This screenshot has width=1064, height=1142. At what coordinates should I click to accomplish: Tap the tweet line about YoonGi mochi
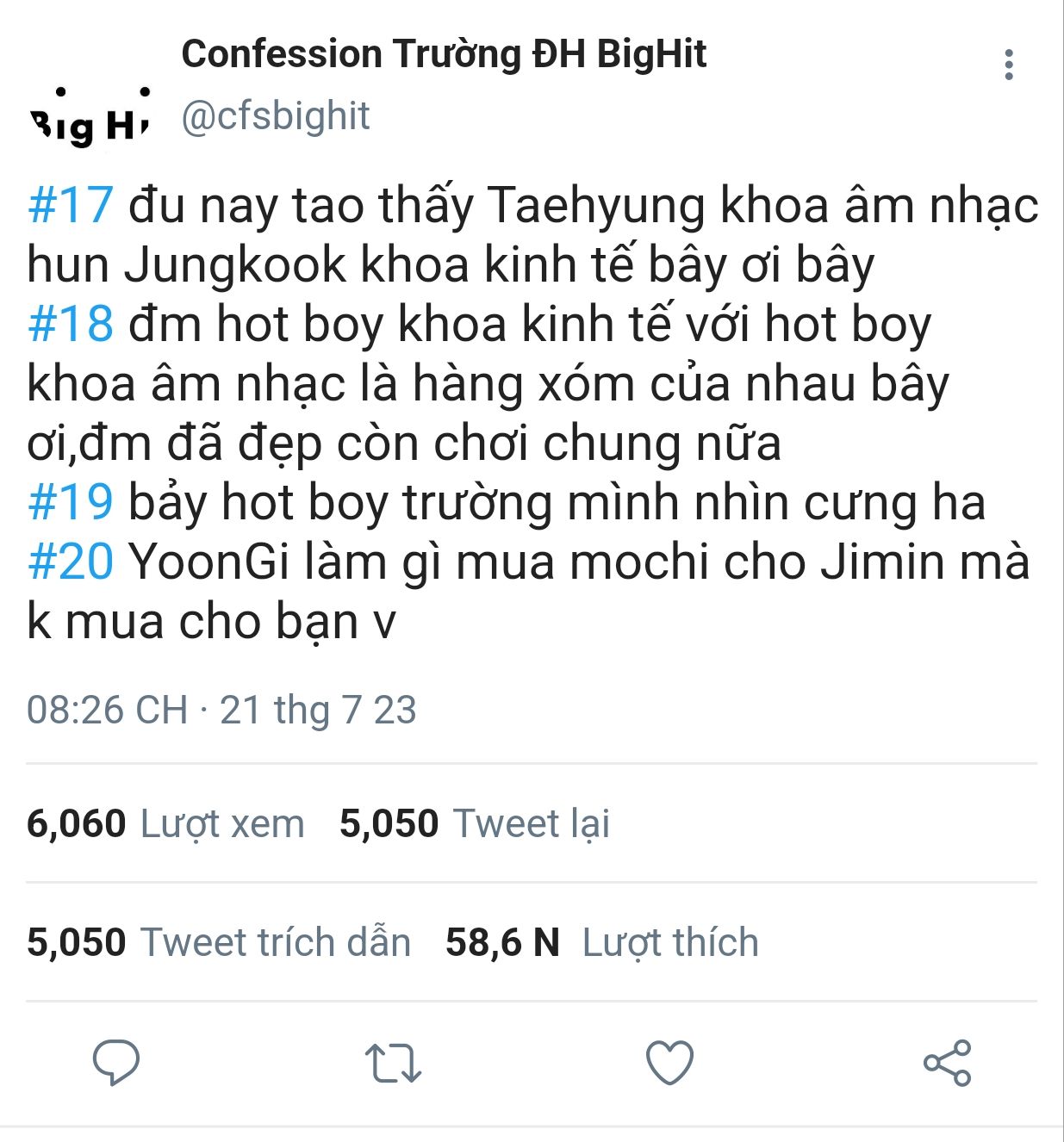[x=528, y=592]
